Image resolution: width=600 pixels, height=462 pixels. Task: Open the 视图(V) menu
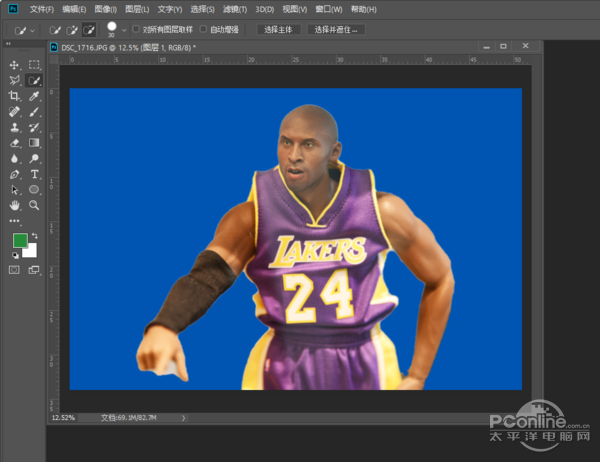coord(295,9)
